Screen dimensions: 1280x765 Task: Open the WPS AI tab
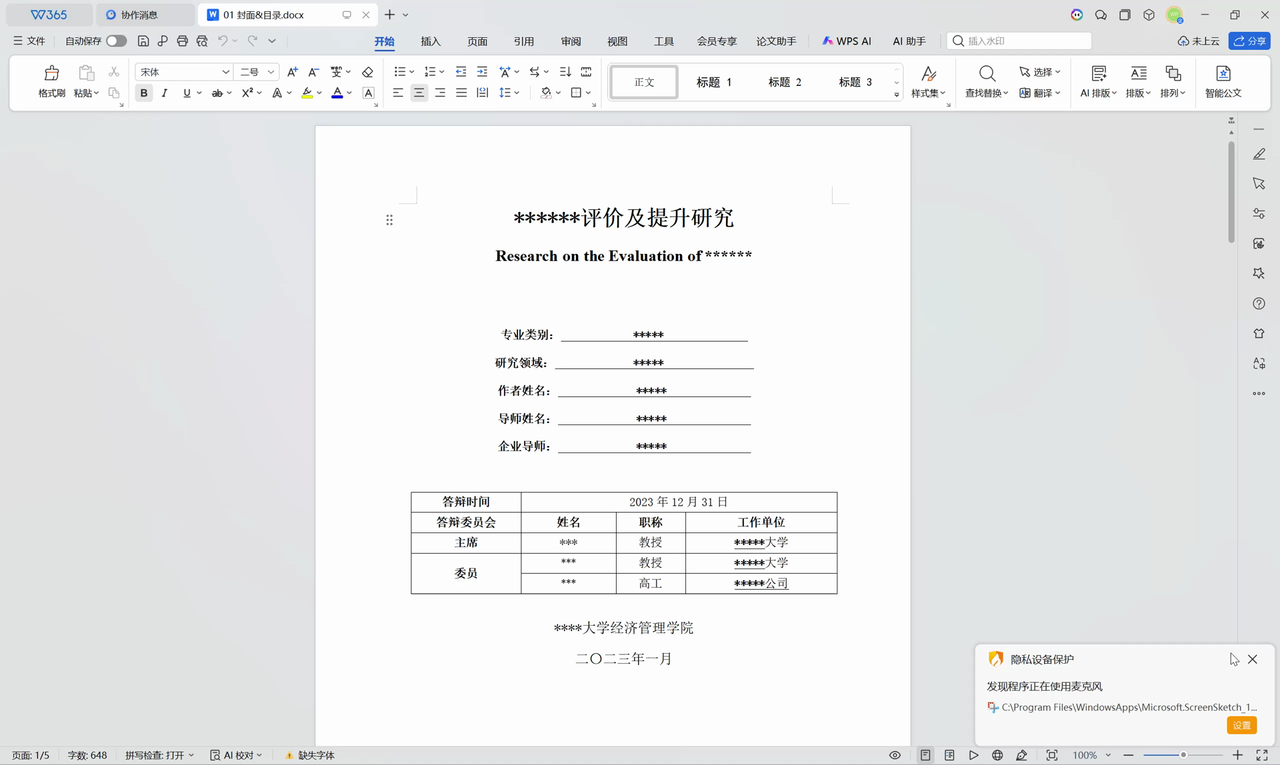pyautogui.click(x=847, y=41)
